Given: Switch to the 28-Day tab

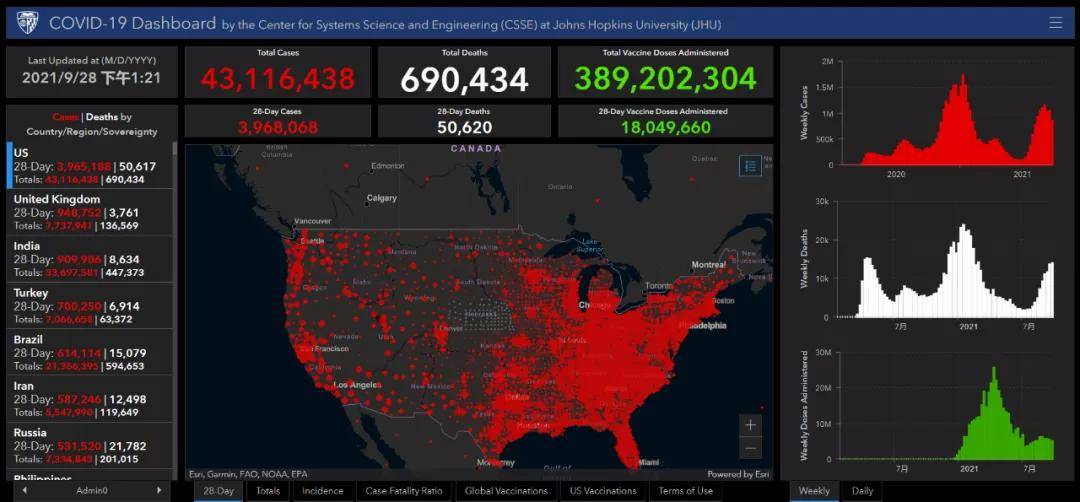Looking at the screenshot, I should [x=218, y=491].
